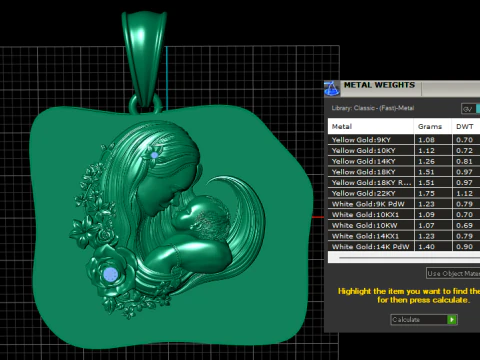Click the 1.26 grams value
This screenshot has height=360, width=480.
coord(426,161)
